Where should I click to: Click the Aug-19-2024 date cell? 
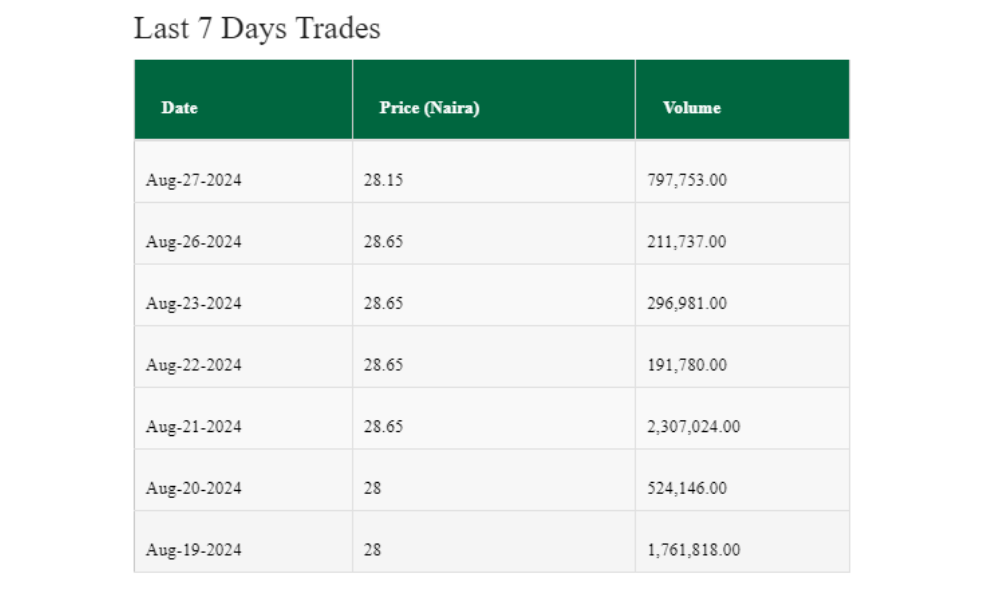[194, 550]
